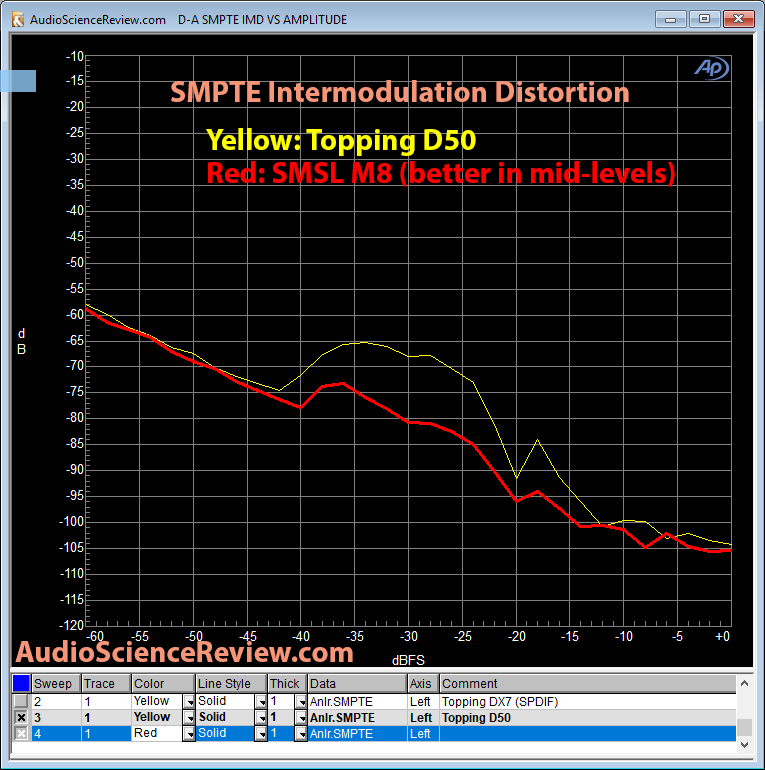Image resolution: width=765 pixels, height=770 pixels.
Task: Click the Line Style column header
Action: pos(232,684)
